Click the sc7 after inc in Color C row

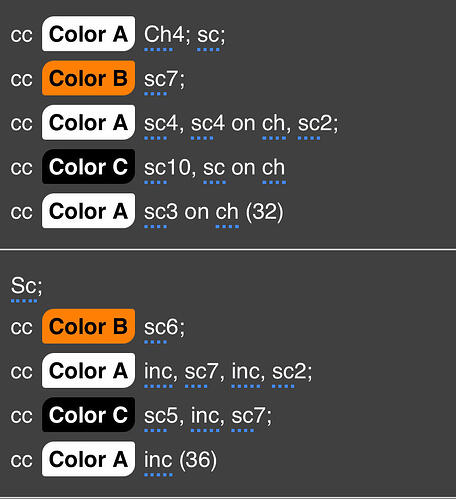[243, 416]
